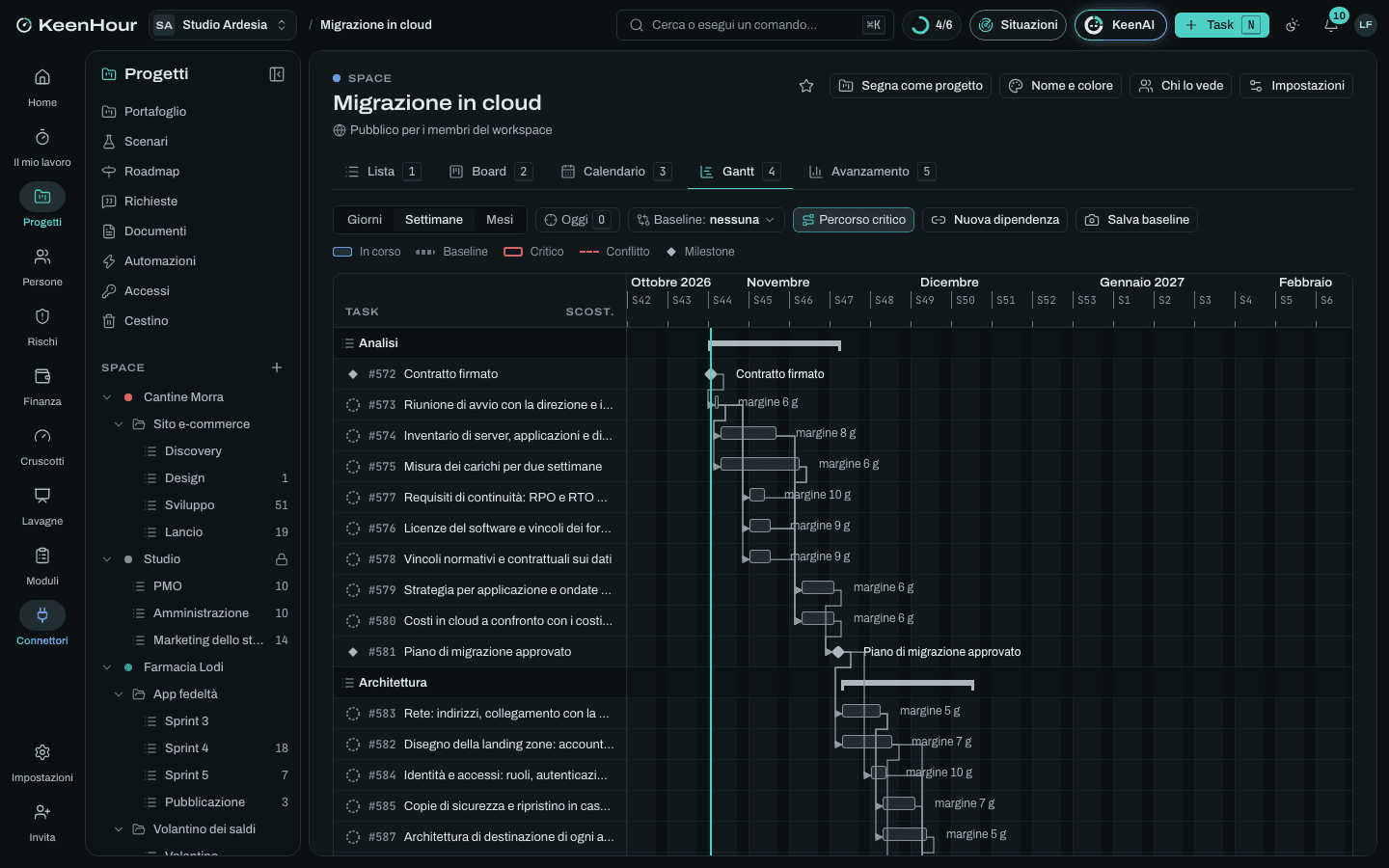Collapse the Progetti side panel
The image size is (1389, 868).
277,74
